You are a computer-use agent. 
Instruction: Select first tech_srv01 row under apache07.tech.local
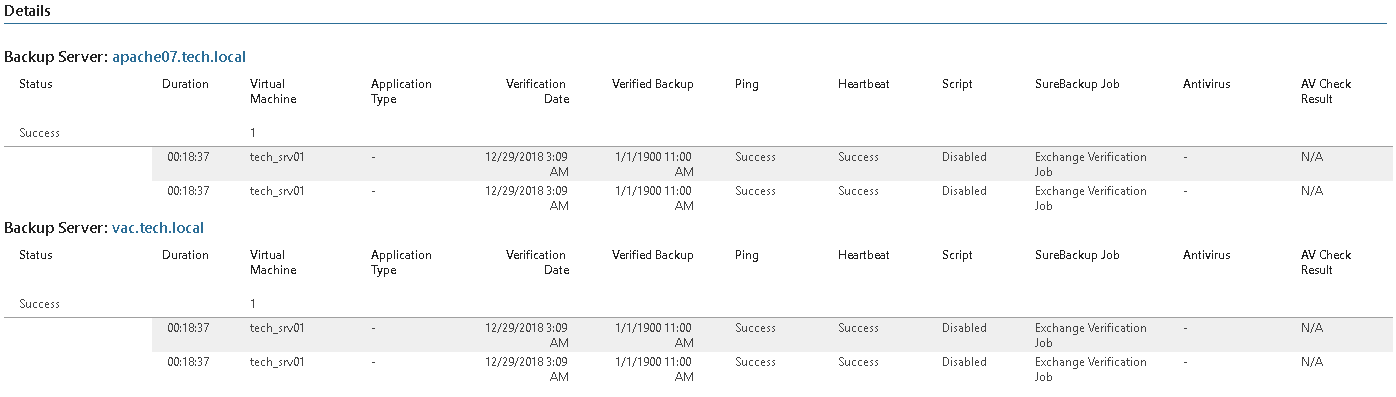[771, 164]
